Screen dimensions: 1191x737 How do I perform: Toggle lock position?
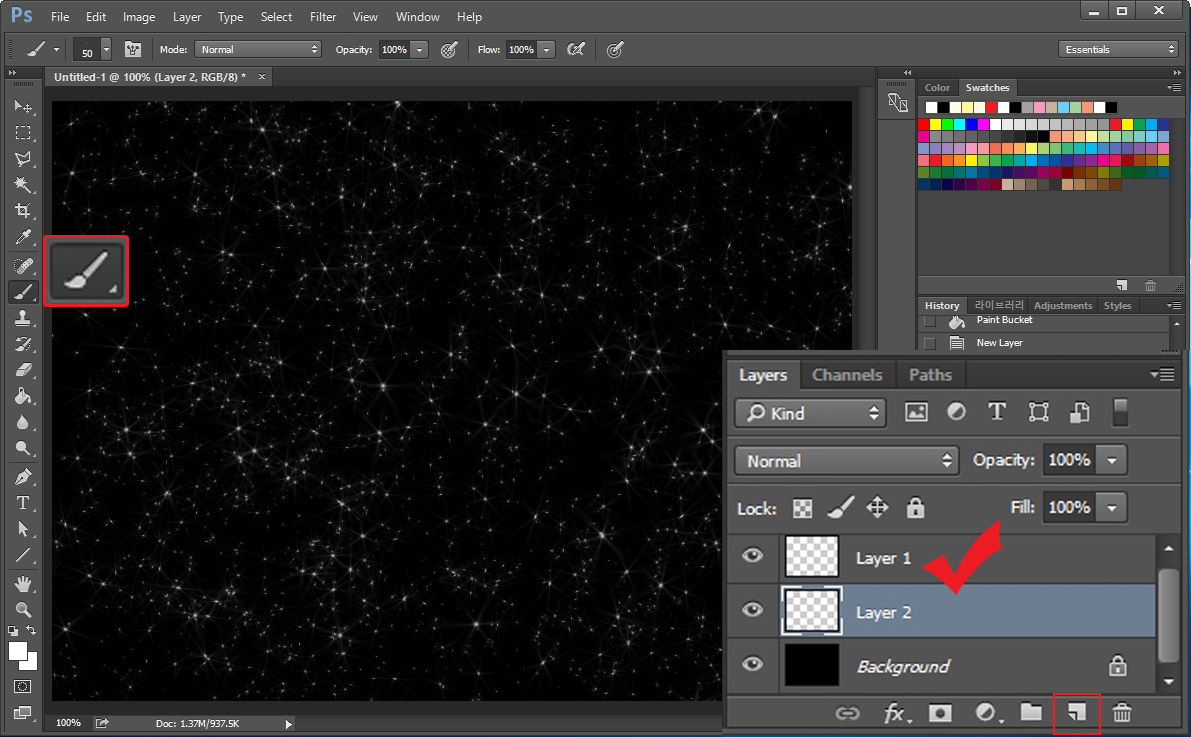coord(877,507)
